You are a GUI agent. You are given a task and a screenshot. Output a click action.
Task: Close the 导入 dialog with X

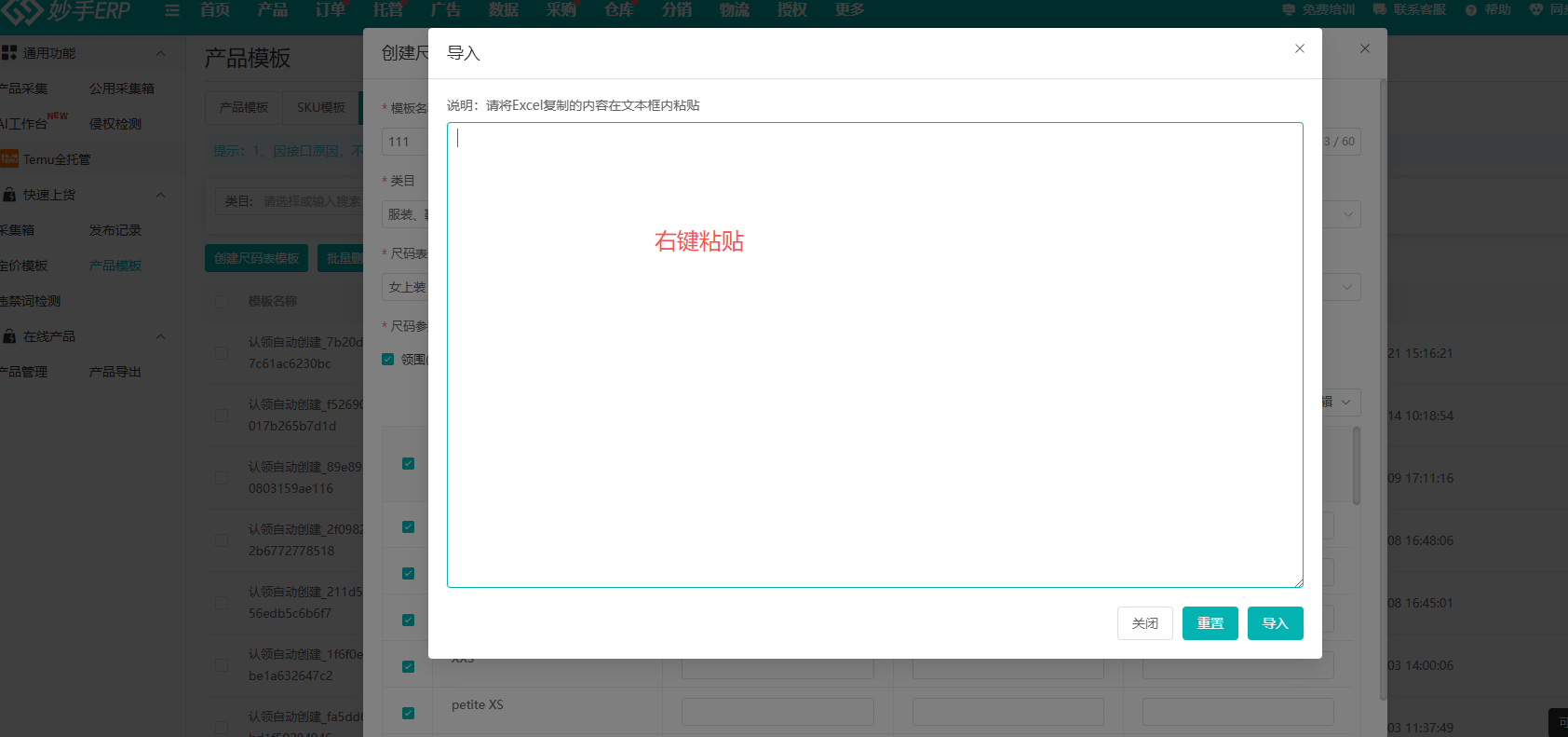[1300, 48]
